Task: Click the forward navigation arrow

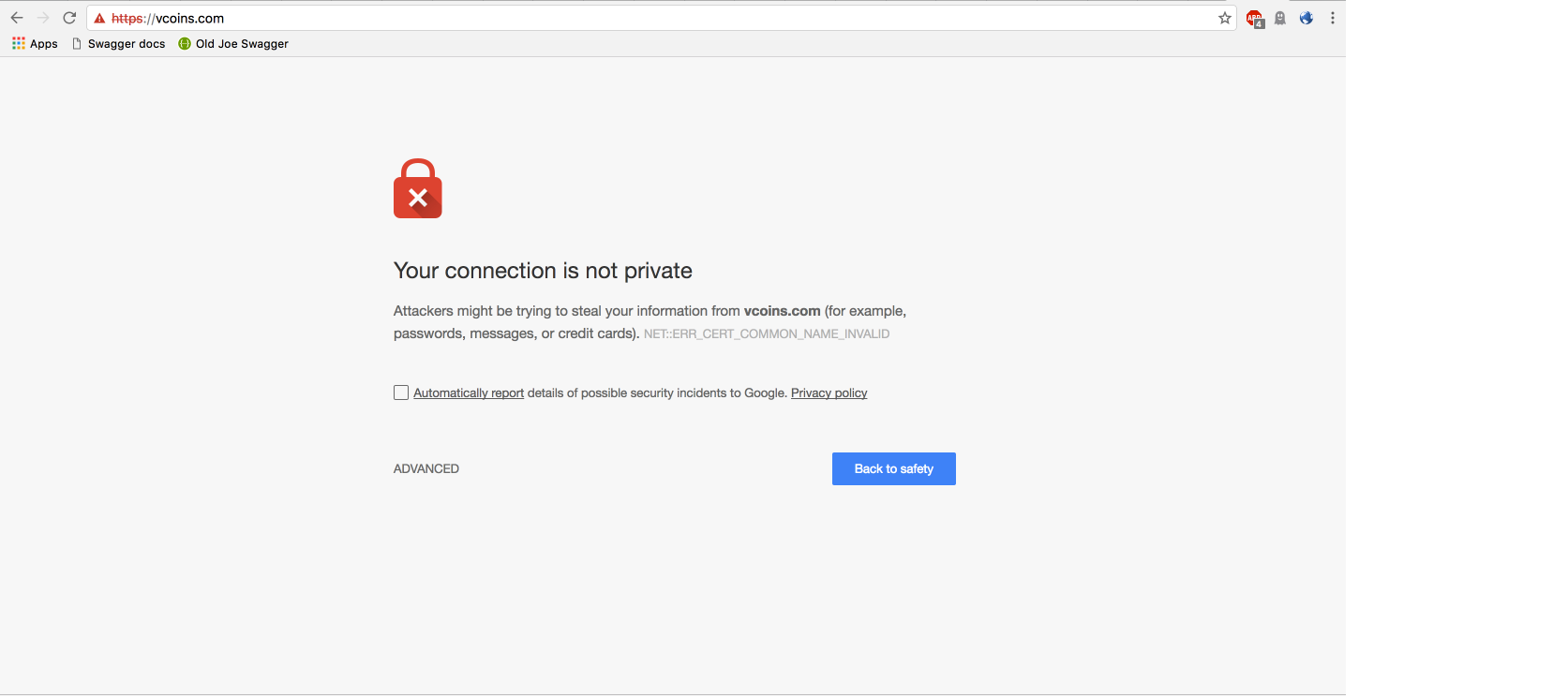Action: point(43,18)
